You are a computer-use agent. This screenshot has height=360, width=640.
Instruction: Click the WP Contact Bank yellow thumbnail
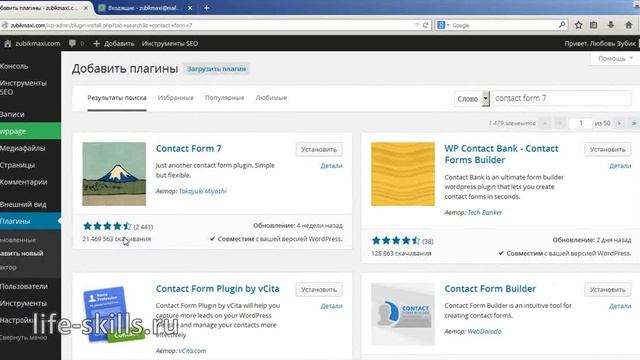tap(403, 174)
